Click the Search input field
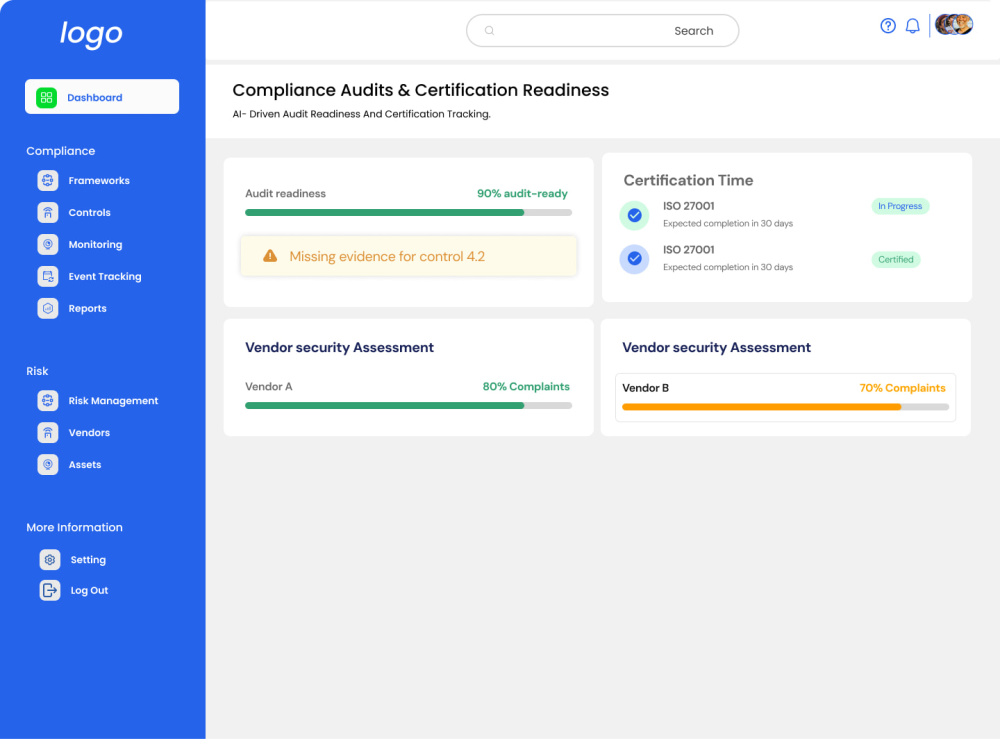 tap(603, 31)
